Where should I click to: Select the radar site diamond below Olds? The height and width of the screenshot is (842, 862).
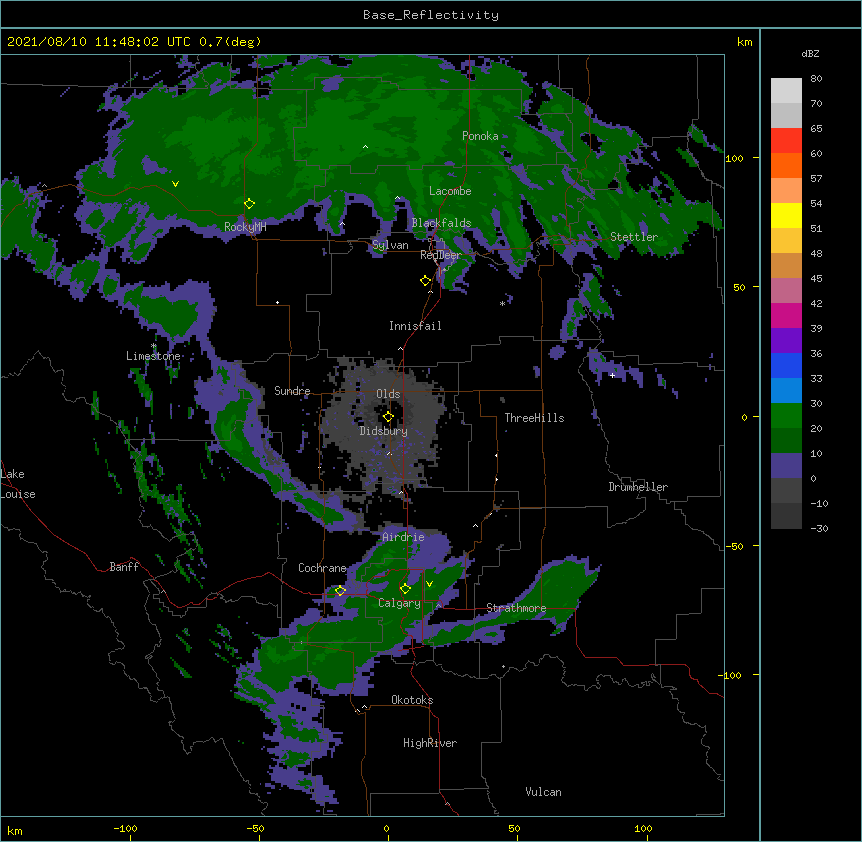click(388, 417)
